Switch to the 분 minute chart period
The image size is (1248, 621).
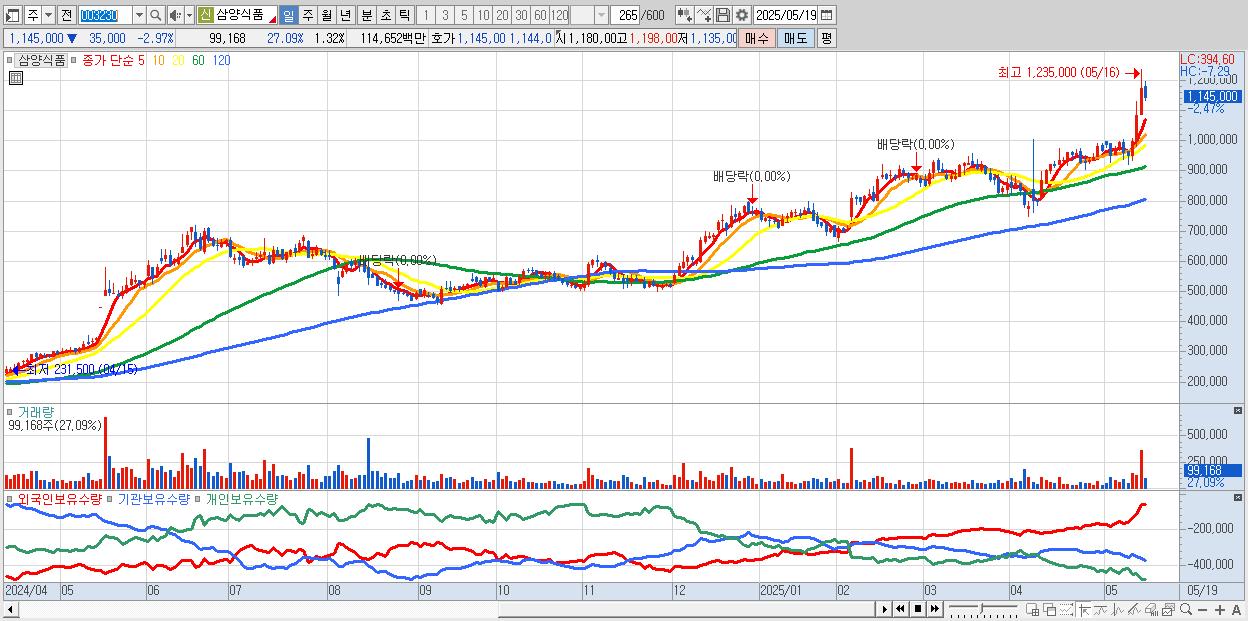366,15
